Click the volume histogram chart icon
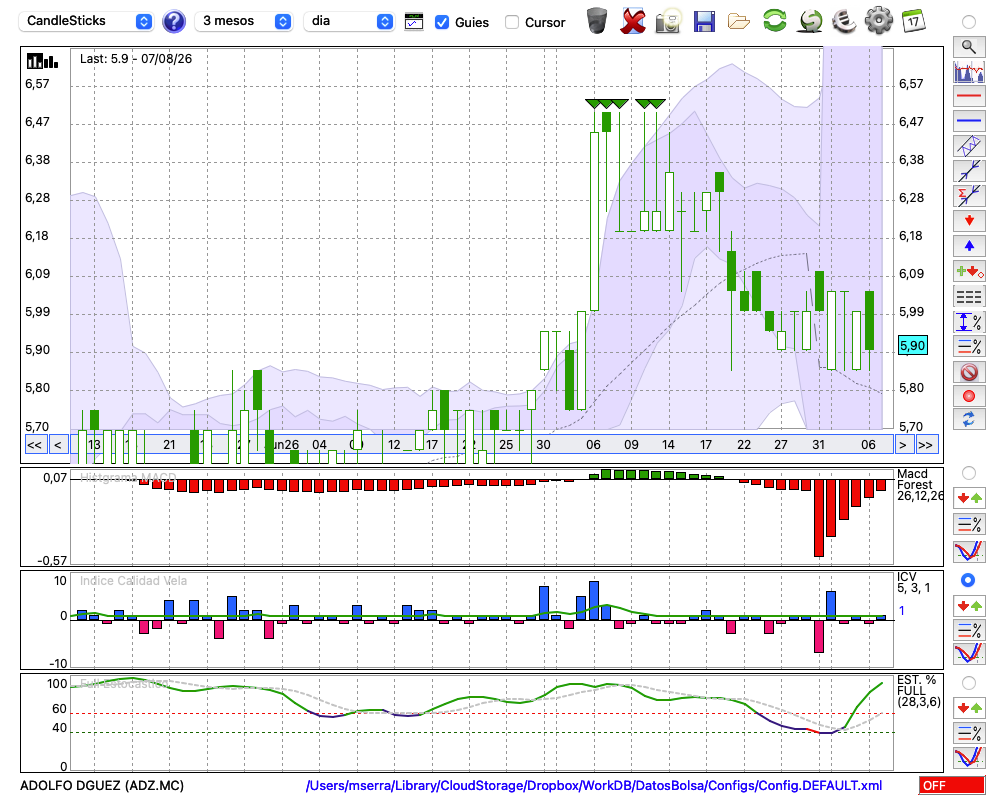 969,71
